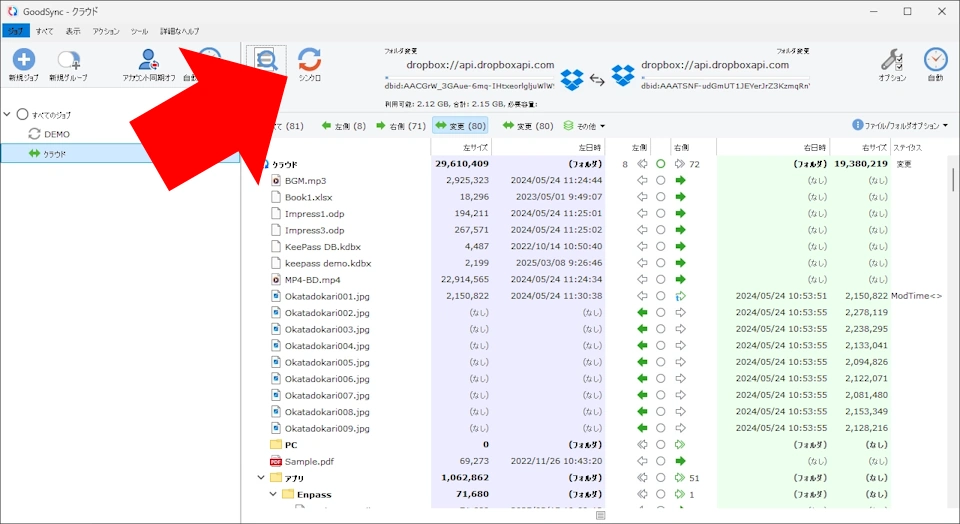Open the ツール menu

[139, 31]
